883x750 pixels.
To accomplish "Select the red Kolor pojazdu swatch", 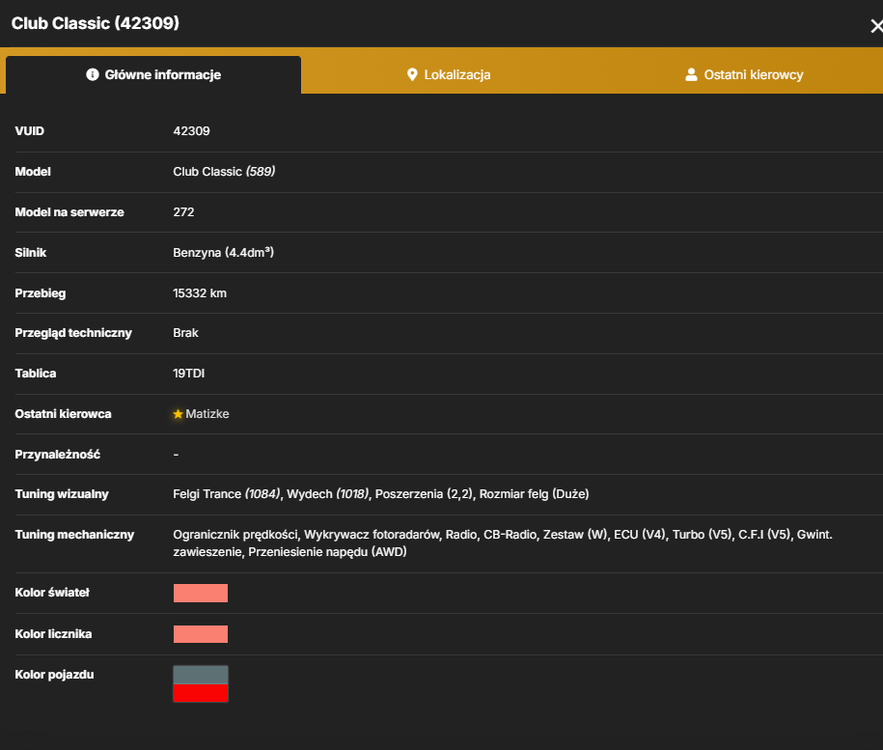I will [x=200, y=693].
